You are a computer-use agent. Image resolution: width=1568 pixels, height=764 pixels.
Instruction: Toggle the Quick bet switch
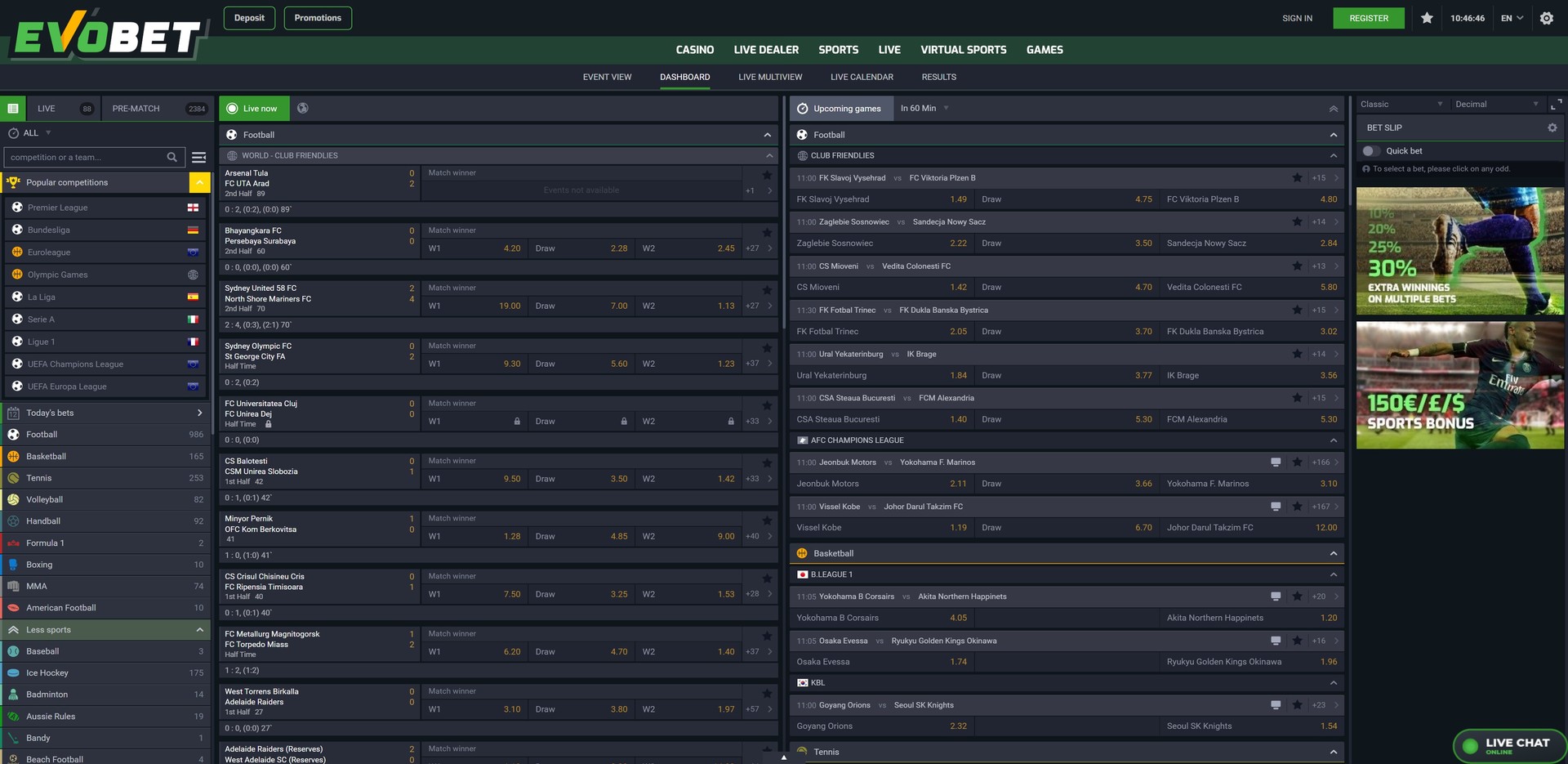[1371, 151]
